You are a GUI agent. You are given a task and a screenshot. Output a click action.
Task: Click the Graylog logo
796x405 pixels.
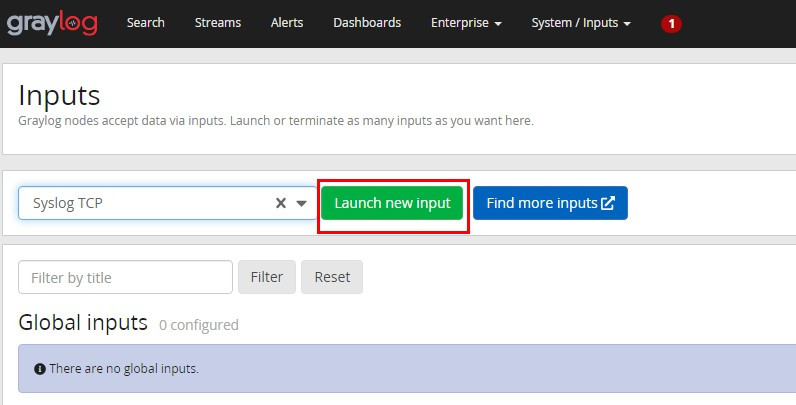52,23
